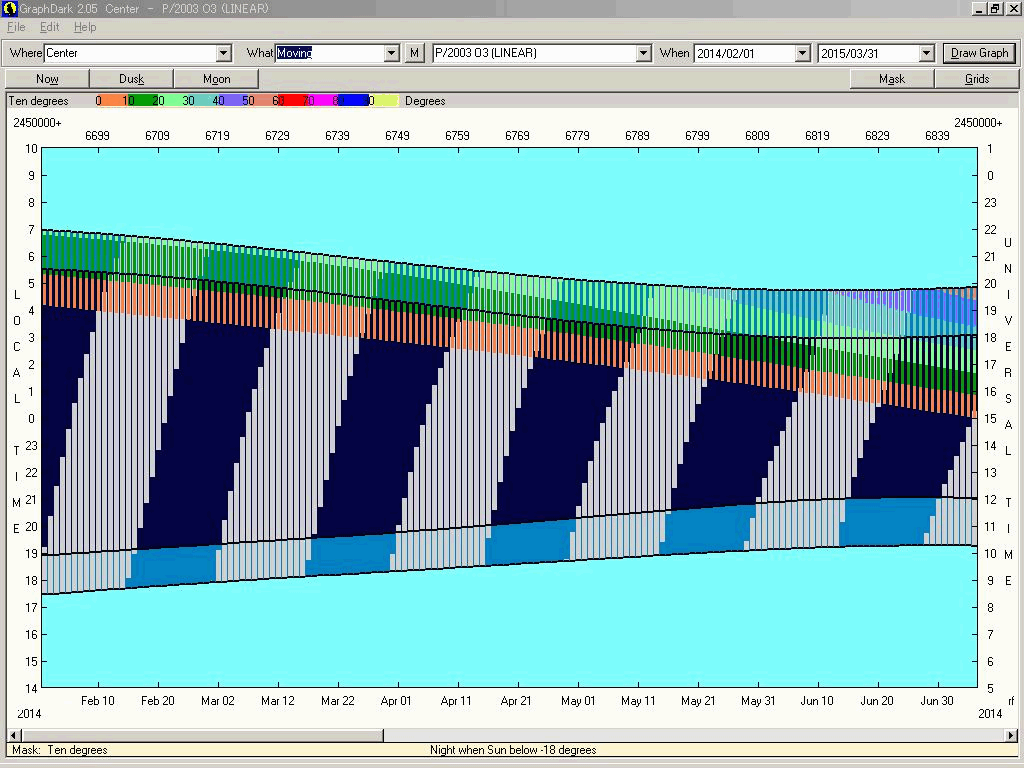This screenshot has width=1024, height=768.
Task: Open the File menu
Action: point(16,27)
